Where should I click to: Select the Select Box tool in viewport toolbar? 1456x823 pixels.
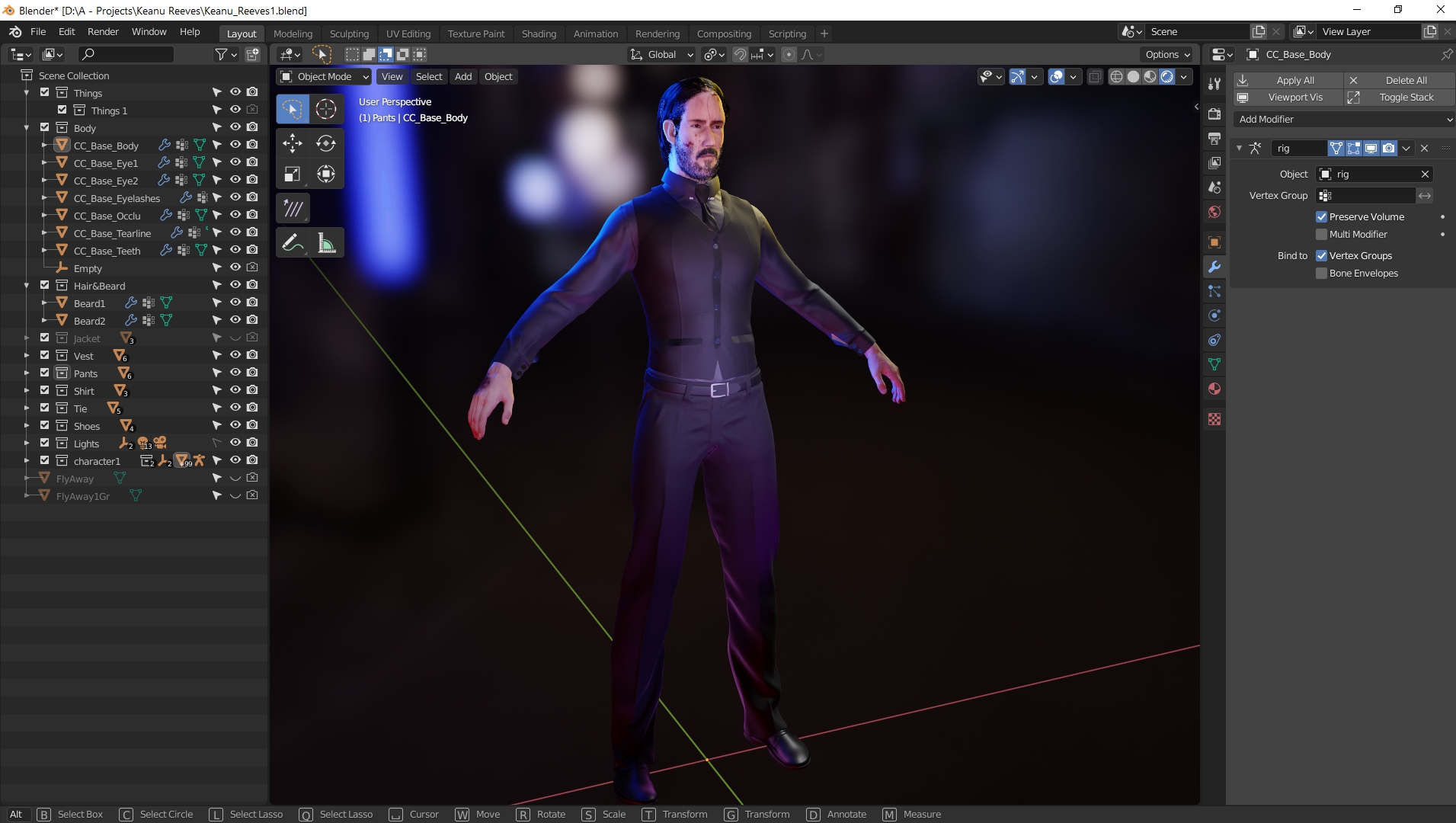point(293,109)
